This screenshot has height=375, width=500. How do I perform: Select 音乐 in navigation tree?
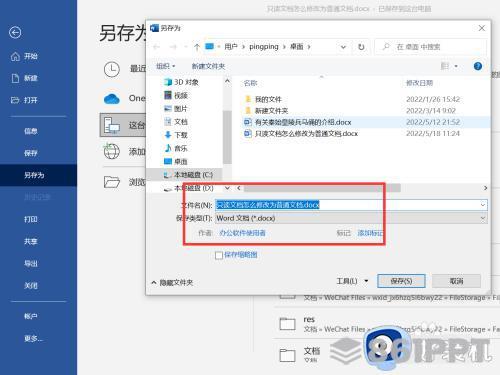click(x=176, y=148)
